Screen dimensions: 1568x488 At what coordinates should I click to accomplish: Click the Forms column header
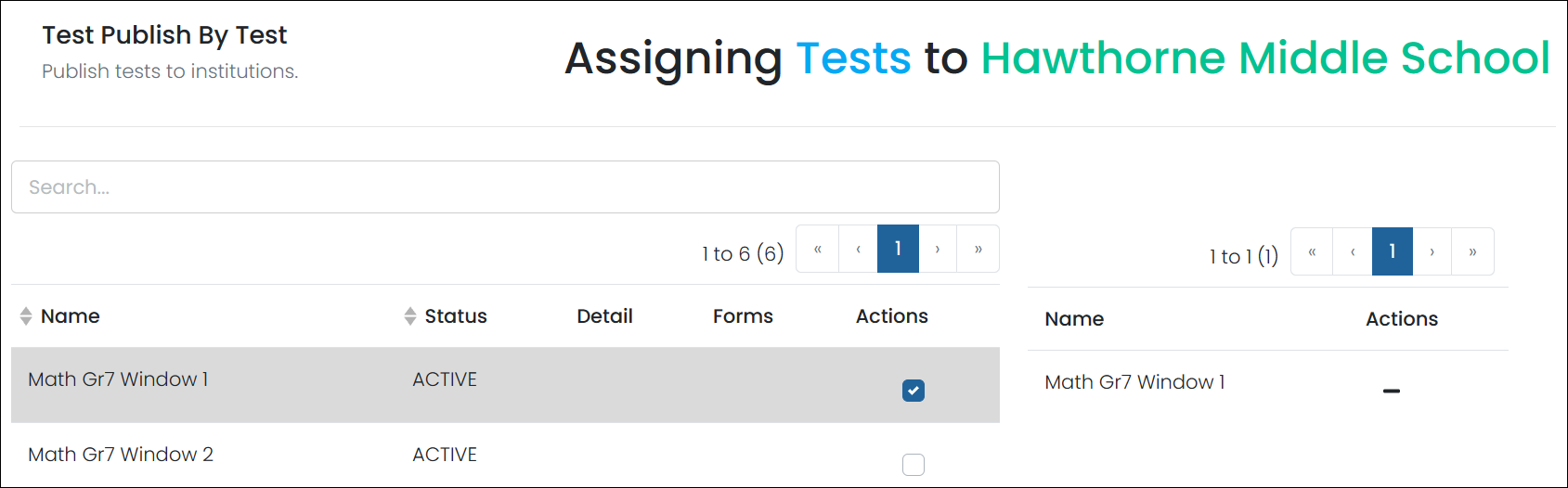[x=743, y=316]
